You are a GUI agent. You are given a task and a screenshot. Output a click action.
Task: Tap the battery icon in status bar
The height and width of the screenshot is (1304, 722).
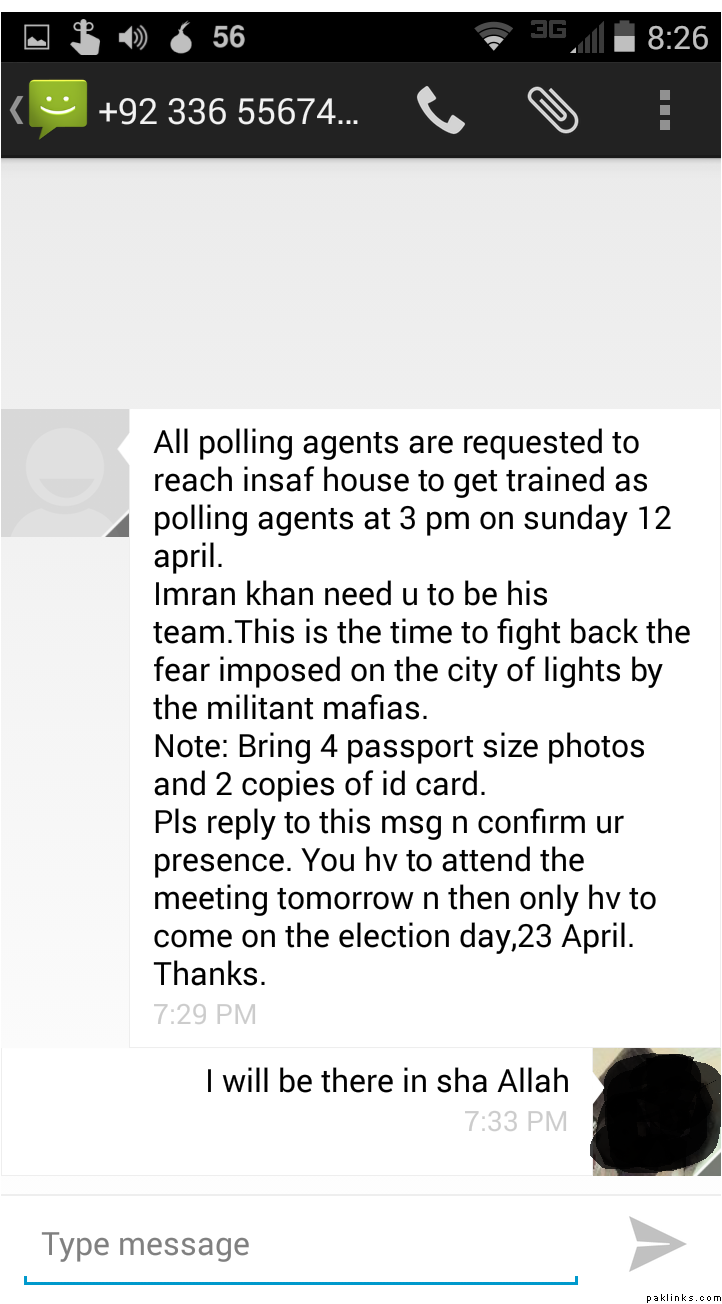point(624,38)
